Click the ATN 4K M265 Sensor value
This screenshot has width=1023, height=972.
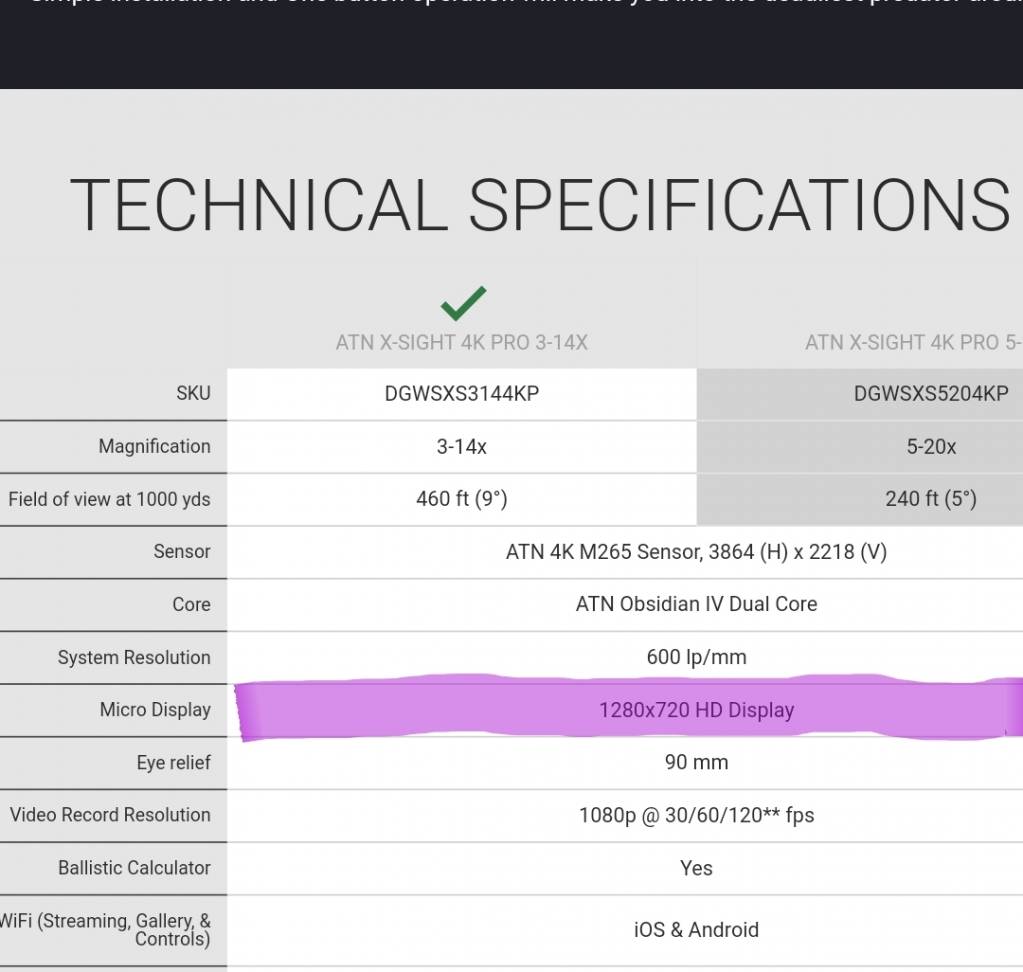[x=696, y=552]
